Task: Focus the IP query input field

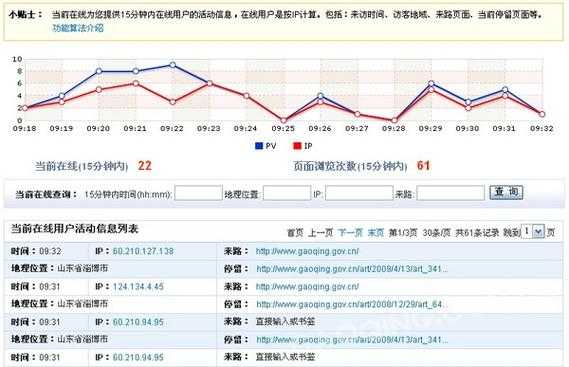Action: click(x=359, y=193)
